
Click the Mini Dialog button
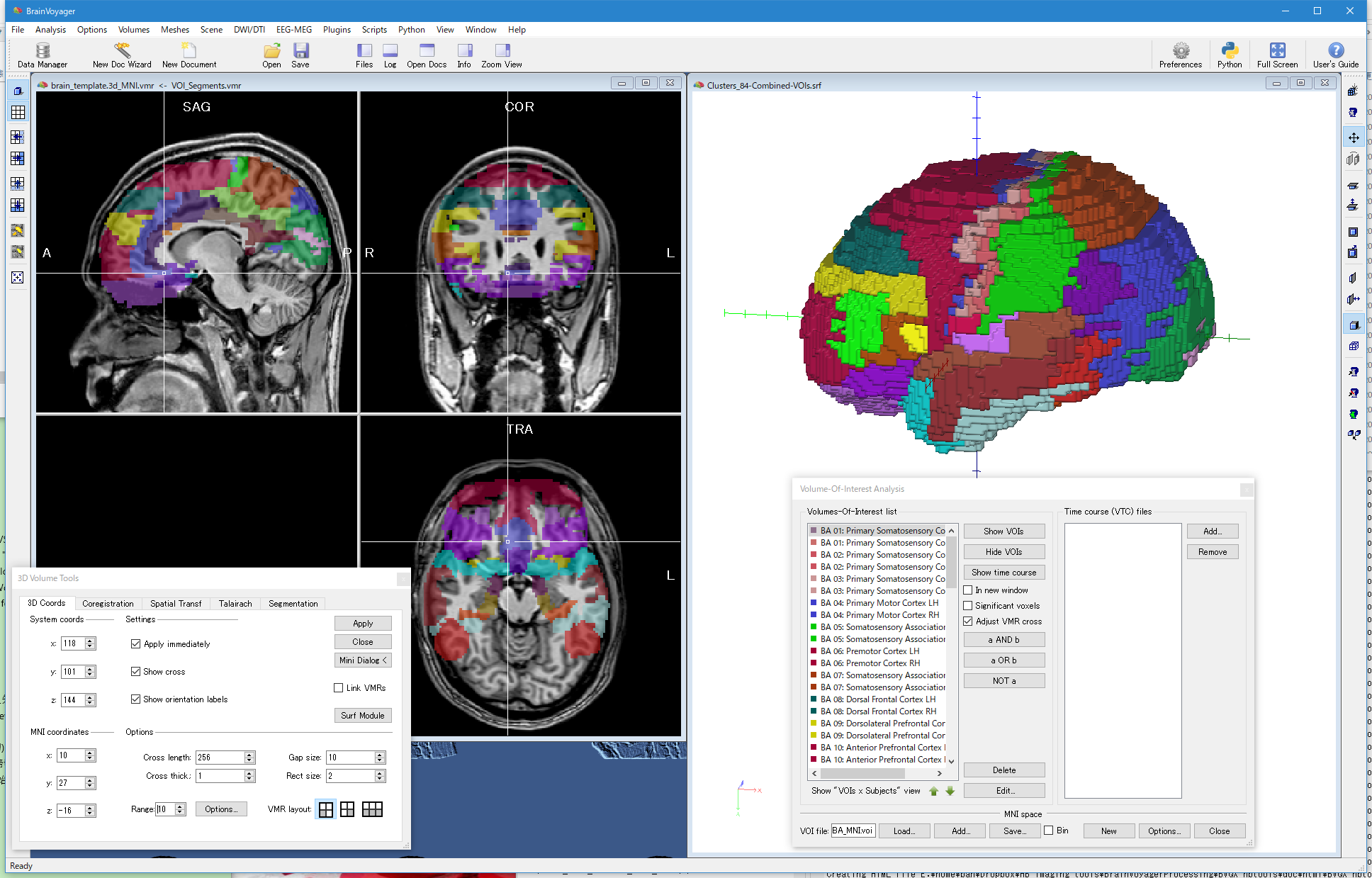click(363, 660)
